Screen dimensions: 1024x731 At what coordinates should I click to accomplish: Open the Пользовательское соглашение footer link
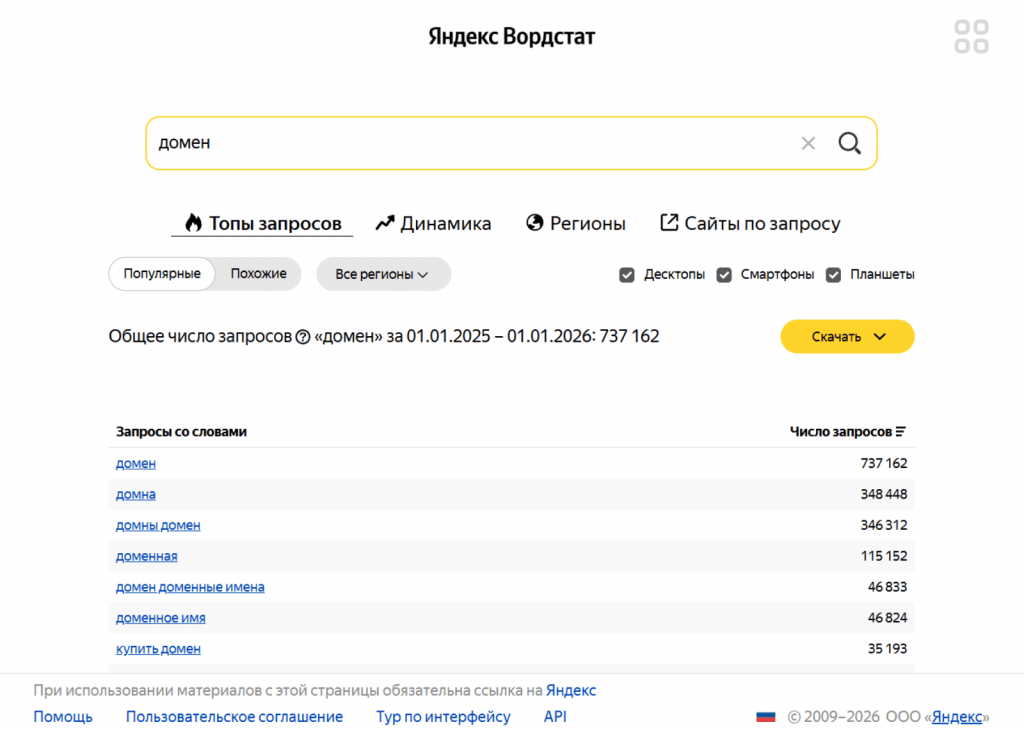click(x=234, y=717)
